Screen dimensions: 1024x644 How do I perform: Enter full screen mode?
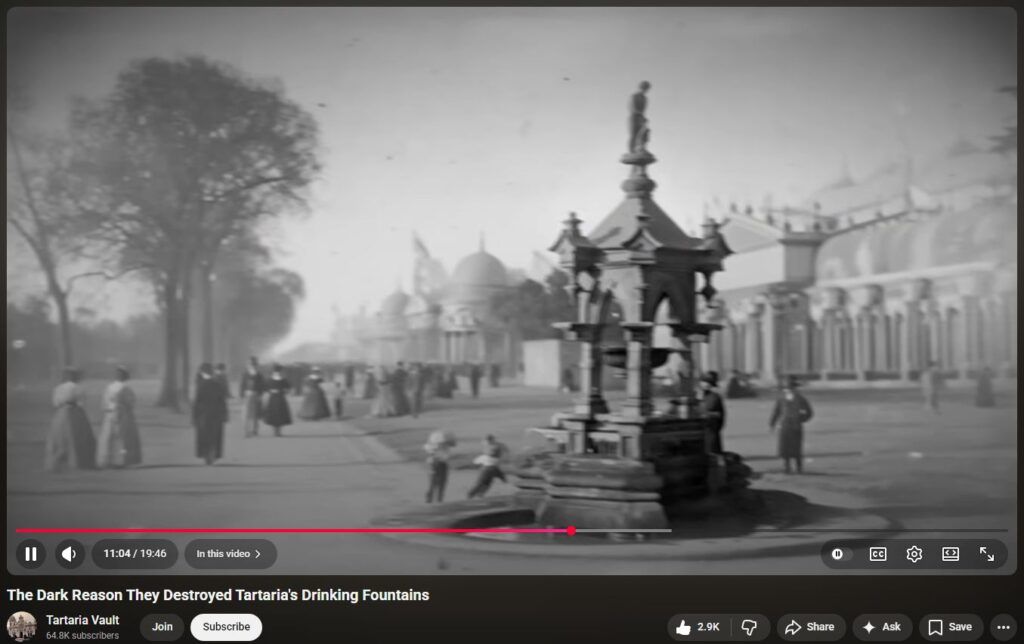987,554
